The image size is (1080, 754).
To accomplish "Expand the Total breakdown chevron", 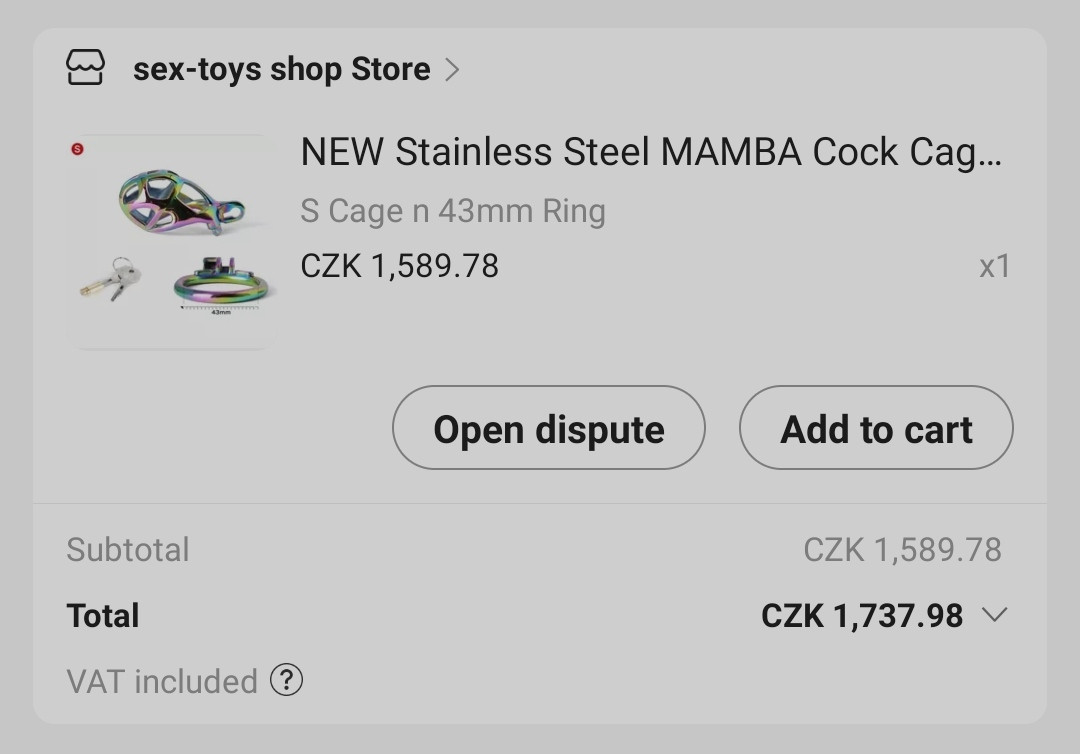I will pyautogui.click(x=994, y=614).
